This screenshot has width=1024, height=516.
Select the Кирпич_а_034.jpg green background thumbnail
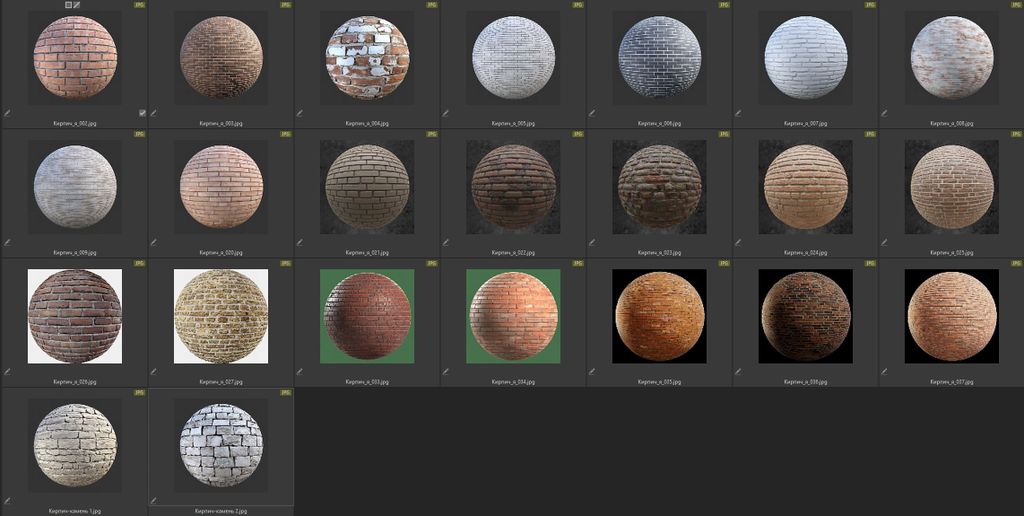(513, 316)
